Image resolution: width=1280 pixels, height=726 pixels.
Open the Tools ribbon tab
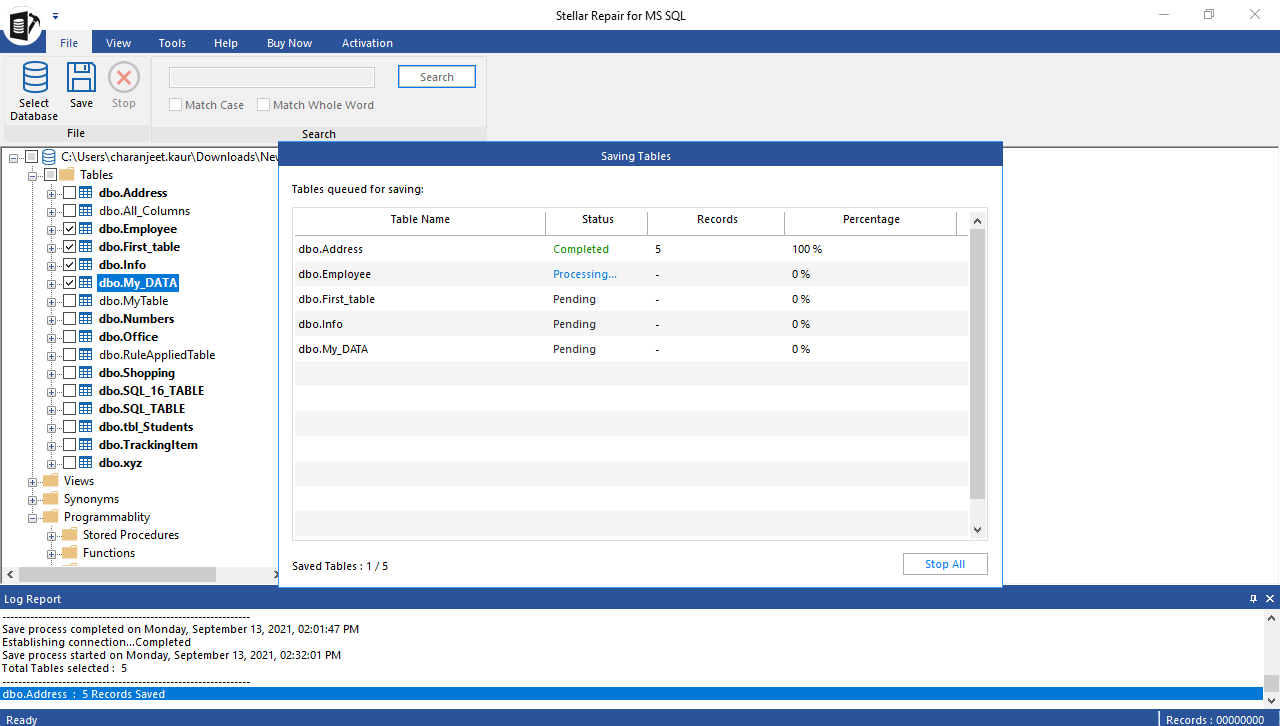[172, 43]
